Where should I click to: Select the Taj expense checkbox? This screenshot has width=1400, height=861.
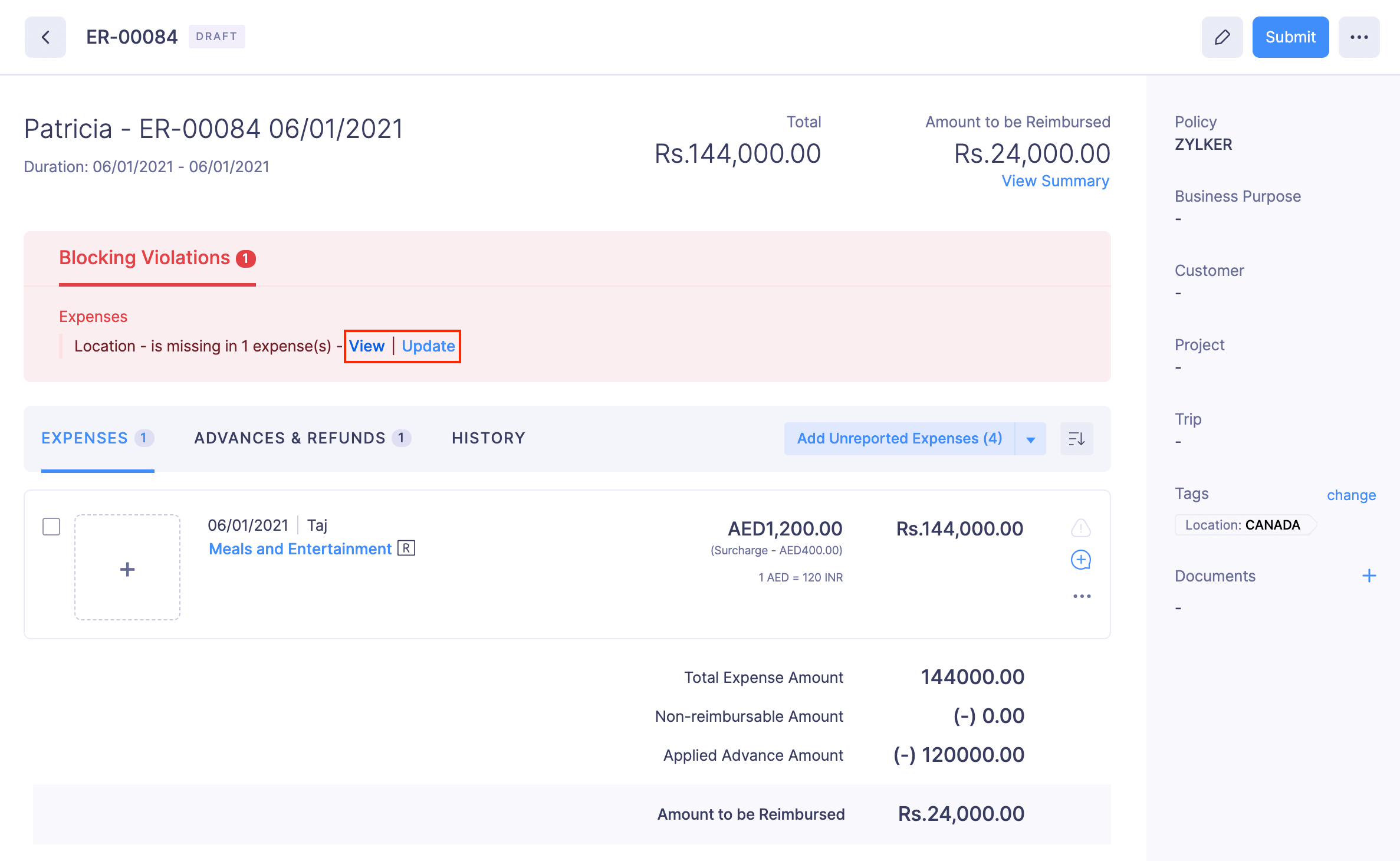click(51, 526)
